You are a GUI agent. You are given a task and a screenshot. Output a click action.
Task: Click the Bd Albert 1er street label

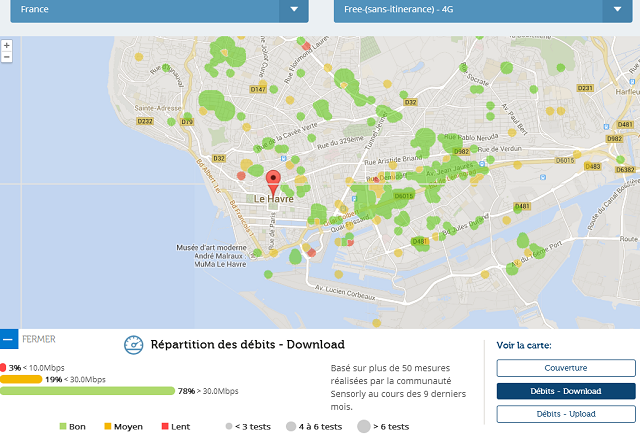(209, 176)
